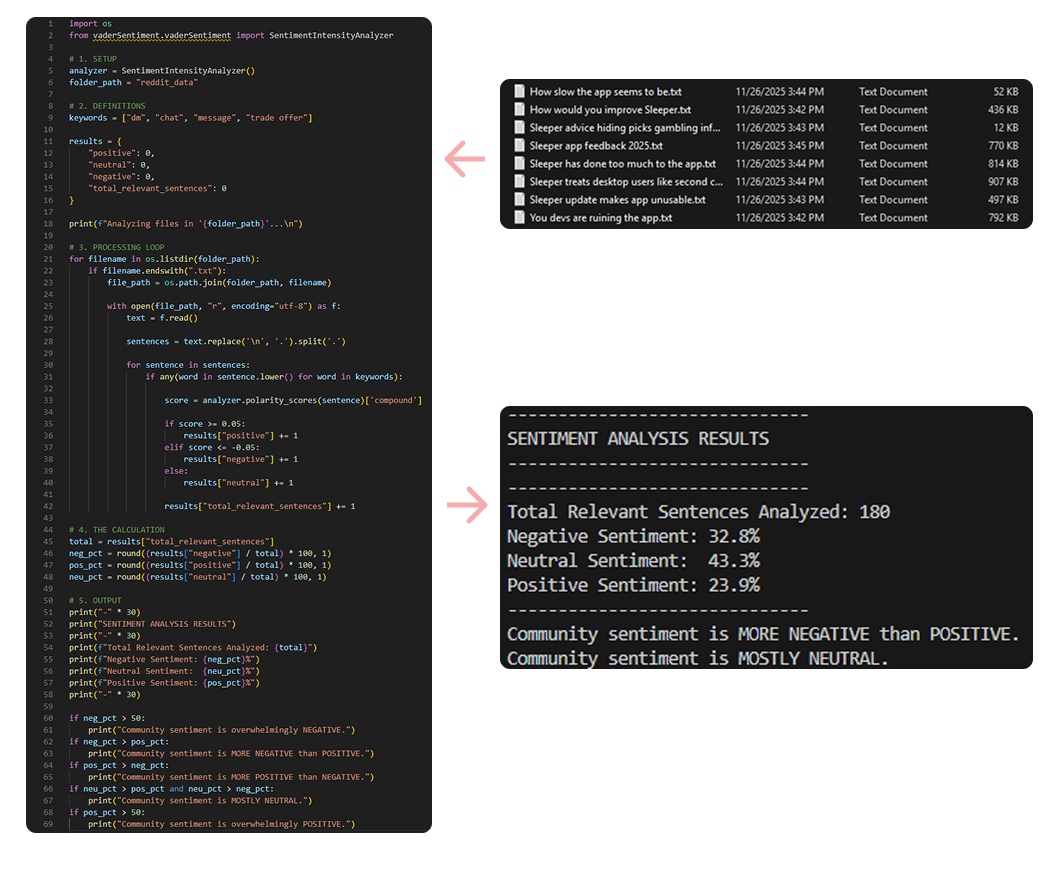Click the document icon next to 'How slow the app seems to be.txt'
The height and width of the screenshot is (871, 1045).
pos(518,91)
